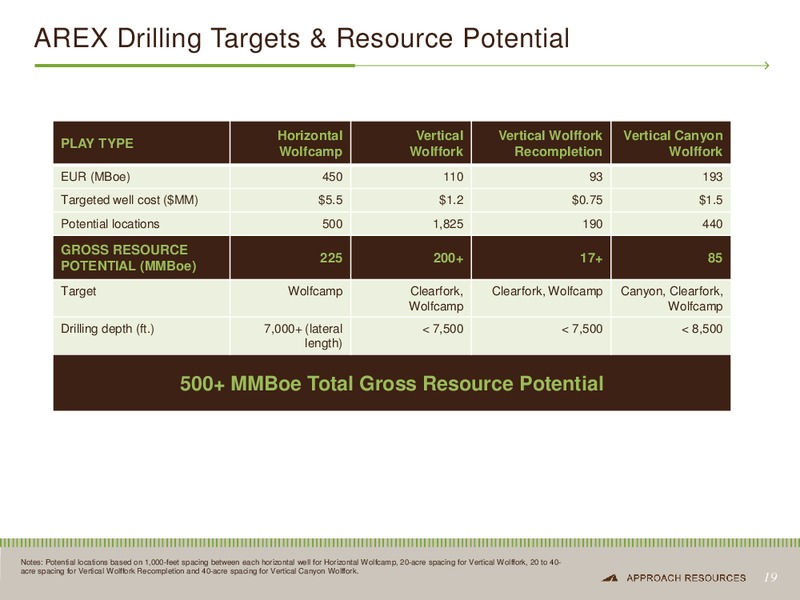Select the 'Targeted well cost ($MM)' label
Screen dimensions: 800x600
[129, 200]
